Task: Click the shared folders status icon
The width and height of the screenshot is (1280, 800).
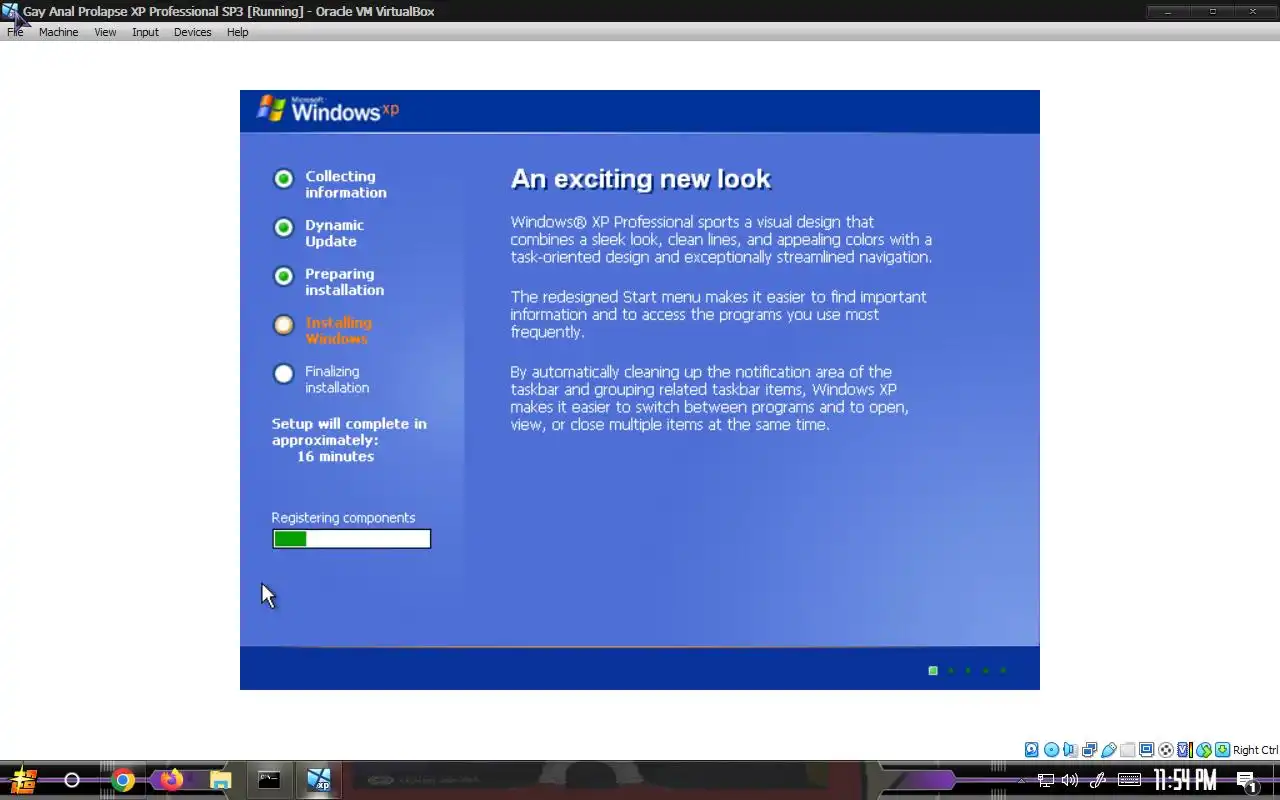Action: (x=1127, y=750)
